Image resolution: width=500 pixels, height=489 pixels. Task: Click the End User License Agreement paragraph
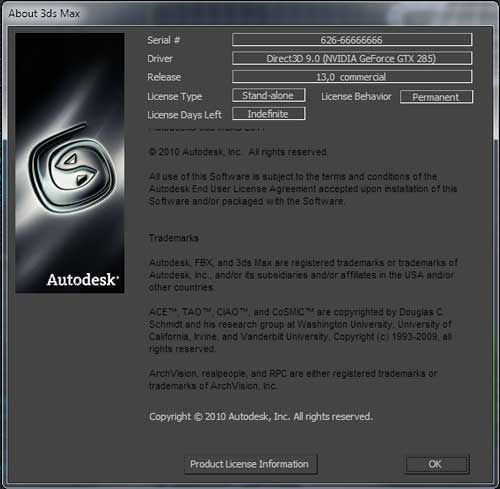(303, 189)
